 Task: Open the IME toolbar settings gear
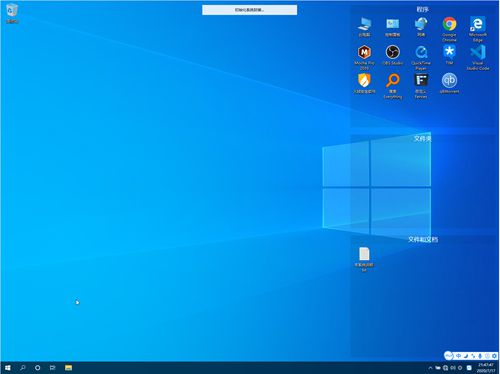tap(494, 356)
